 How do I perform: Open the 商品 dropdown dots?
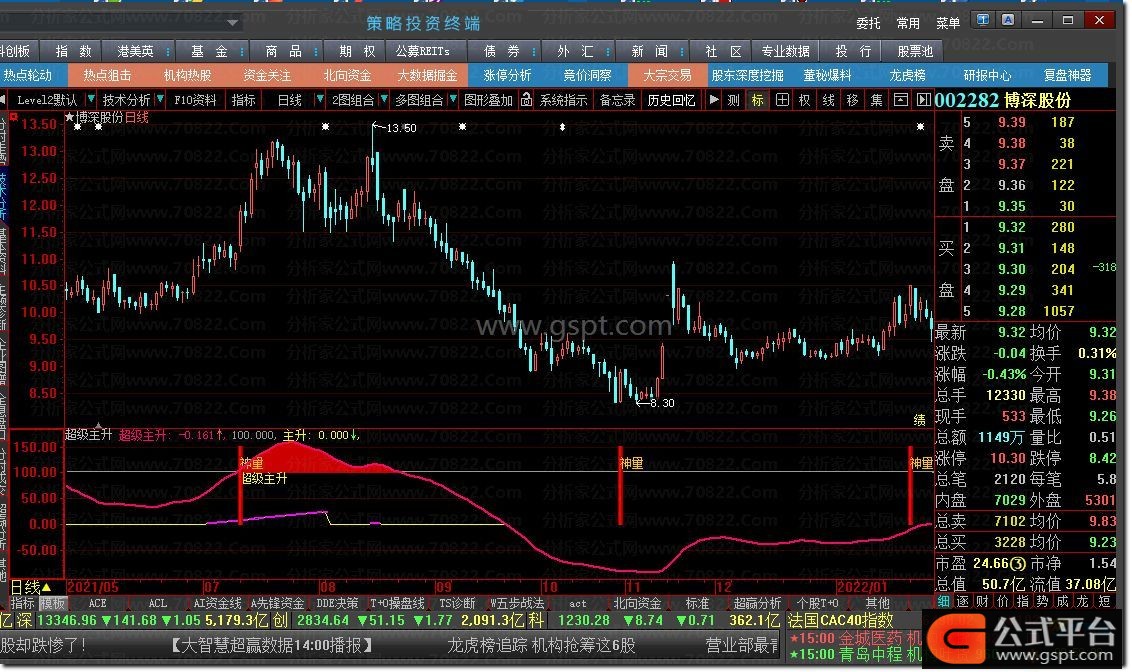tap(316, 51)
